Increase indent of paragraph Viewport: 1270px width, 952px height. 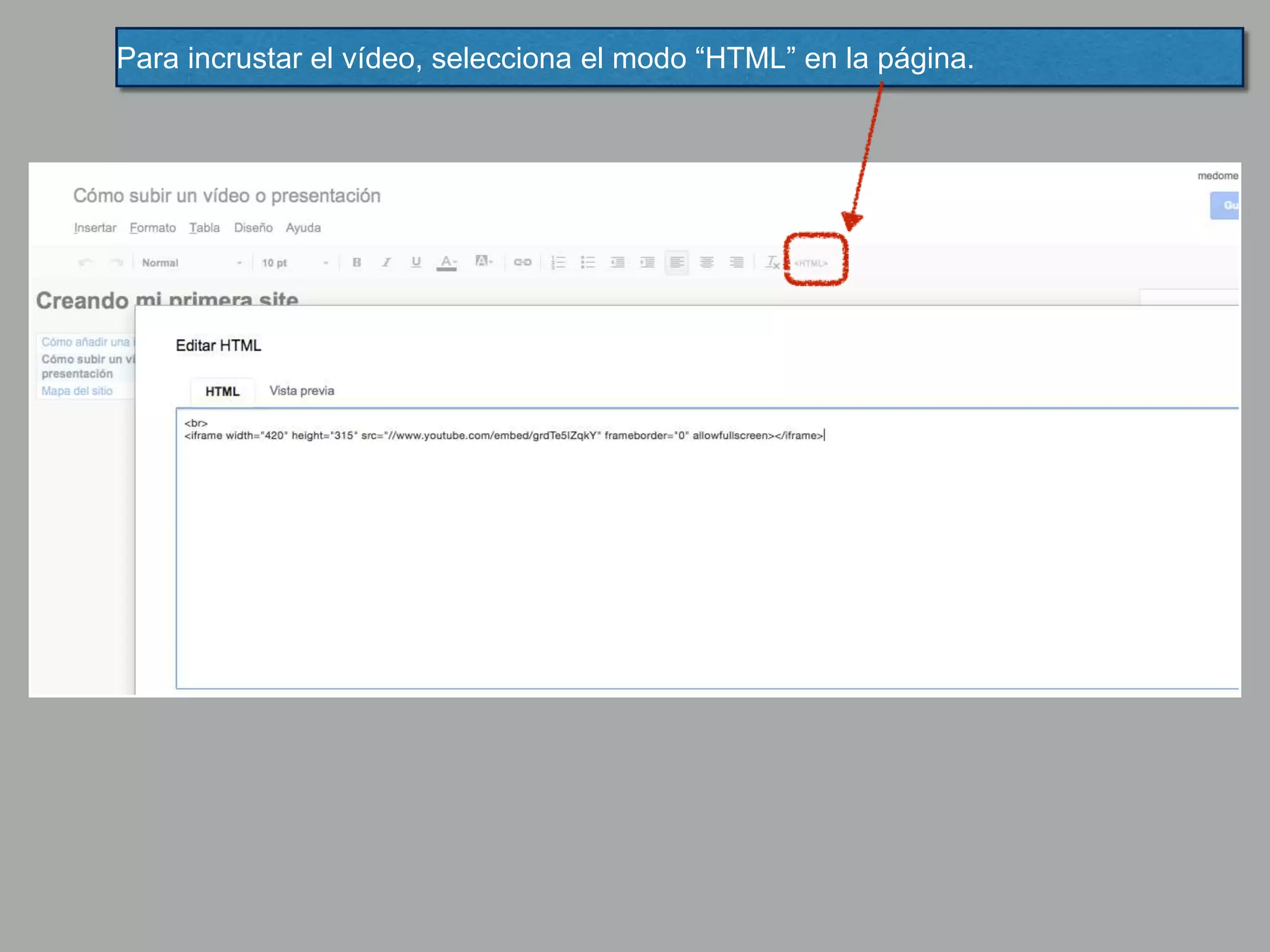click(647, 262)
